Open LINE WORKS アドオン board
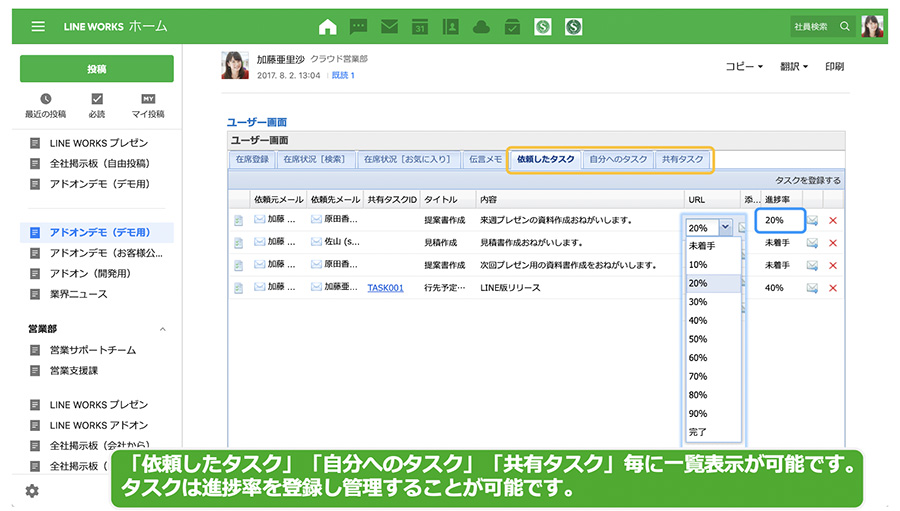 [98, 425]
